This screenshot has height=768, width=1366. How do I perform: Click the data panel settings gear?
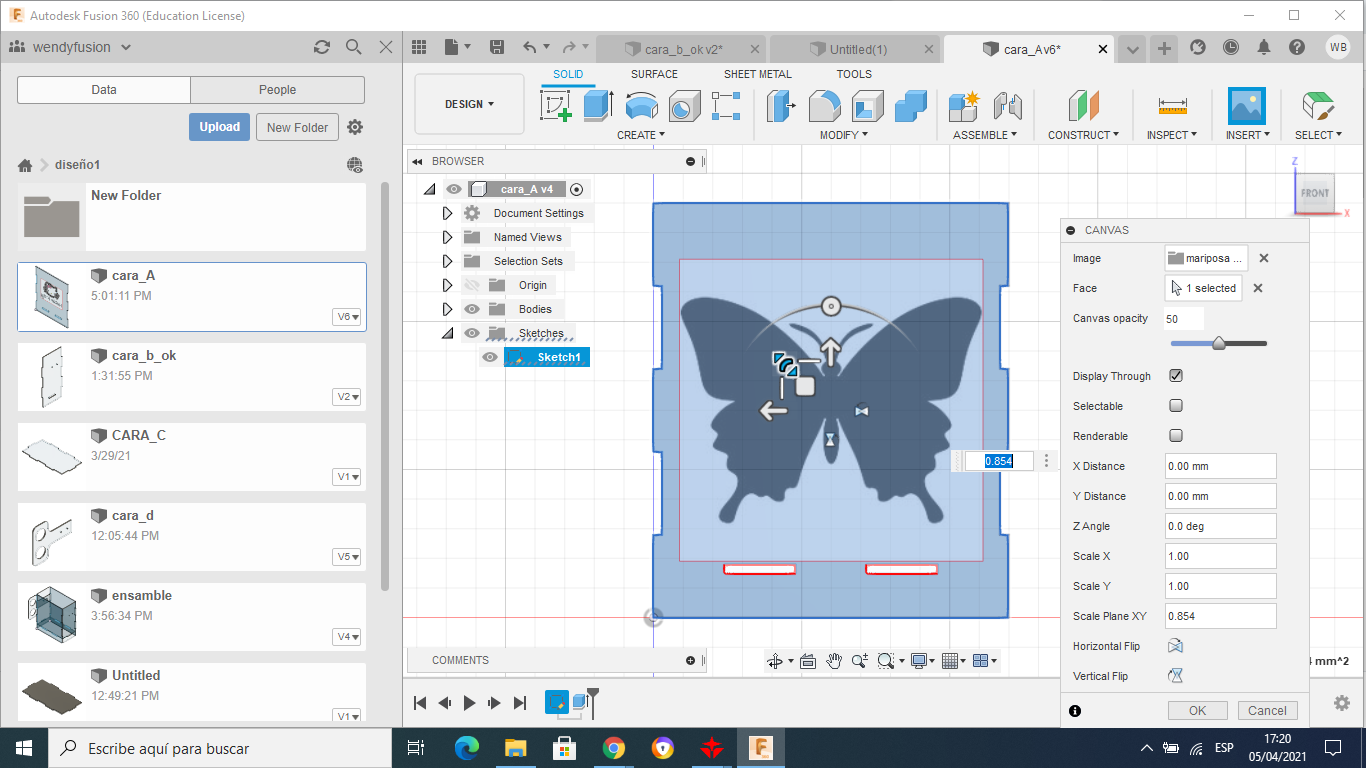(355, 127)
